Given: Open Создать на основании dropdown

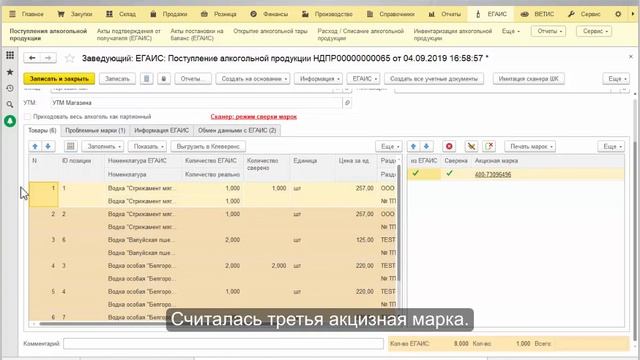Looking at the screenshot, I should (x=253, y=79).
